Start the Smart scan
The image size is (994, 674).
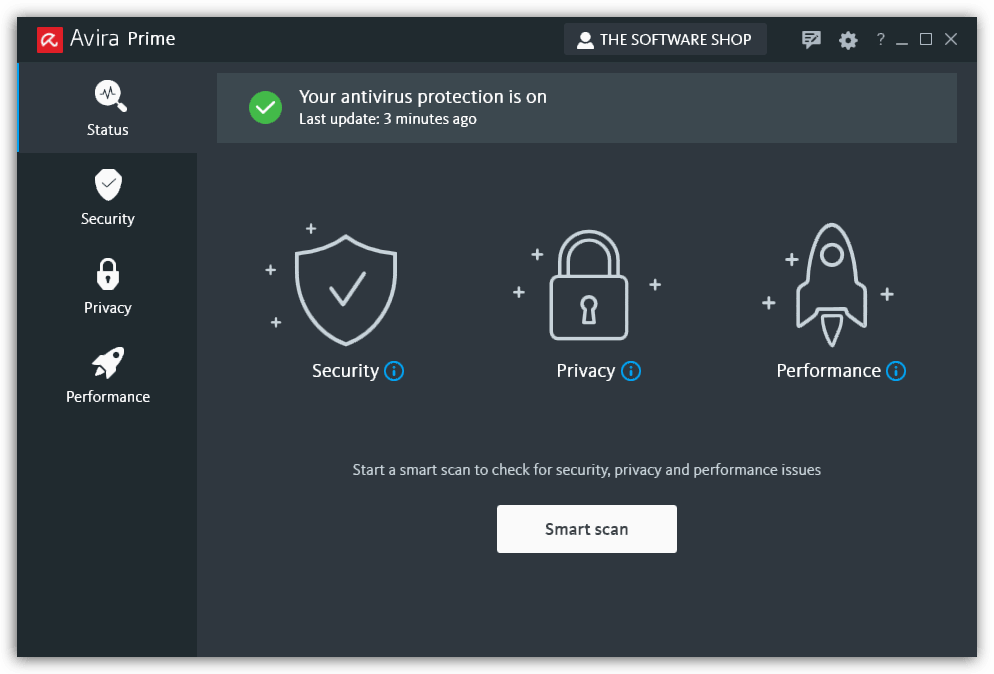[586, 529]
